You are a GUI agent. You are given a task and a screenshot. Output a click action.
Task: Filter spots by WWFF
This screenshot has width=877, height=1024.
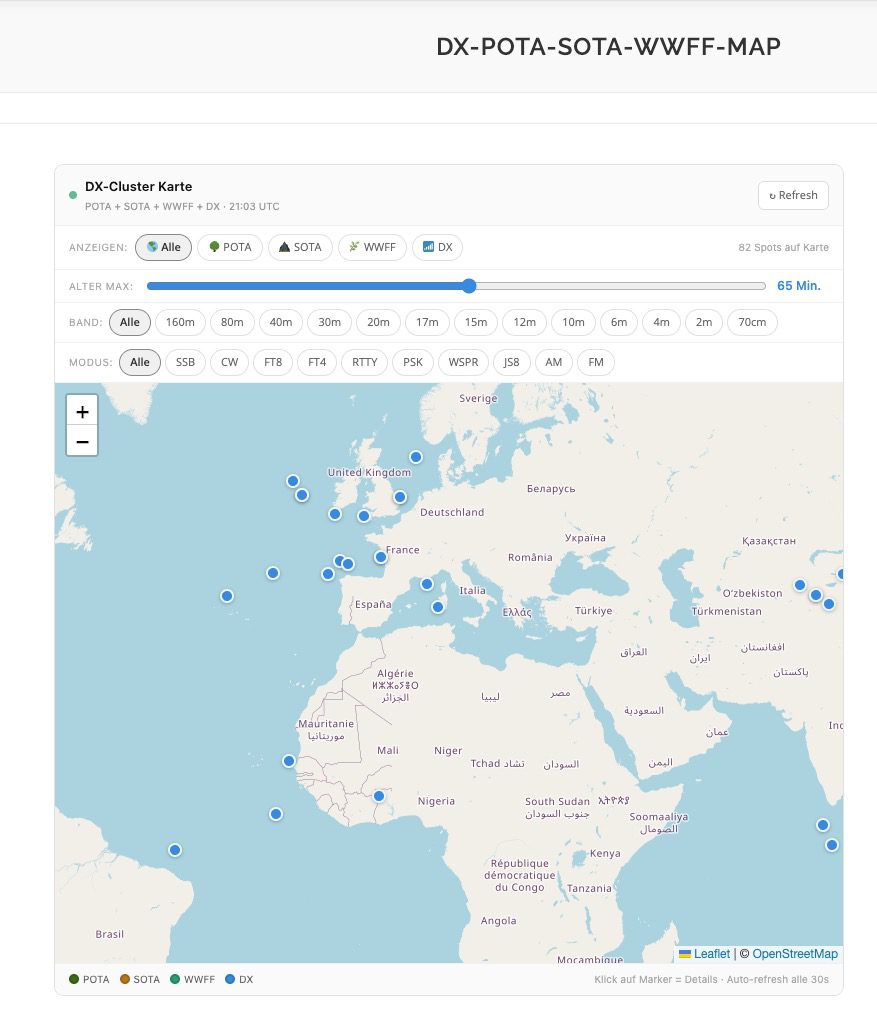(x=372, y=247)
